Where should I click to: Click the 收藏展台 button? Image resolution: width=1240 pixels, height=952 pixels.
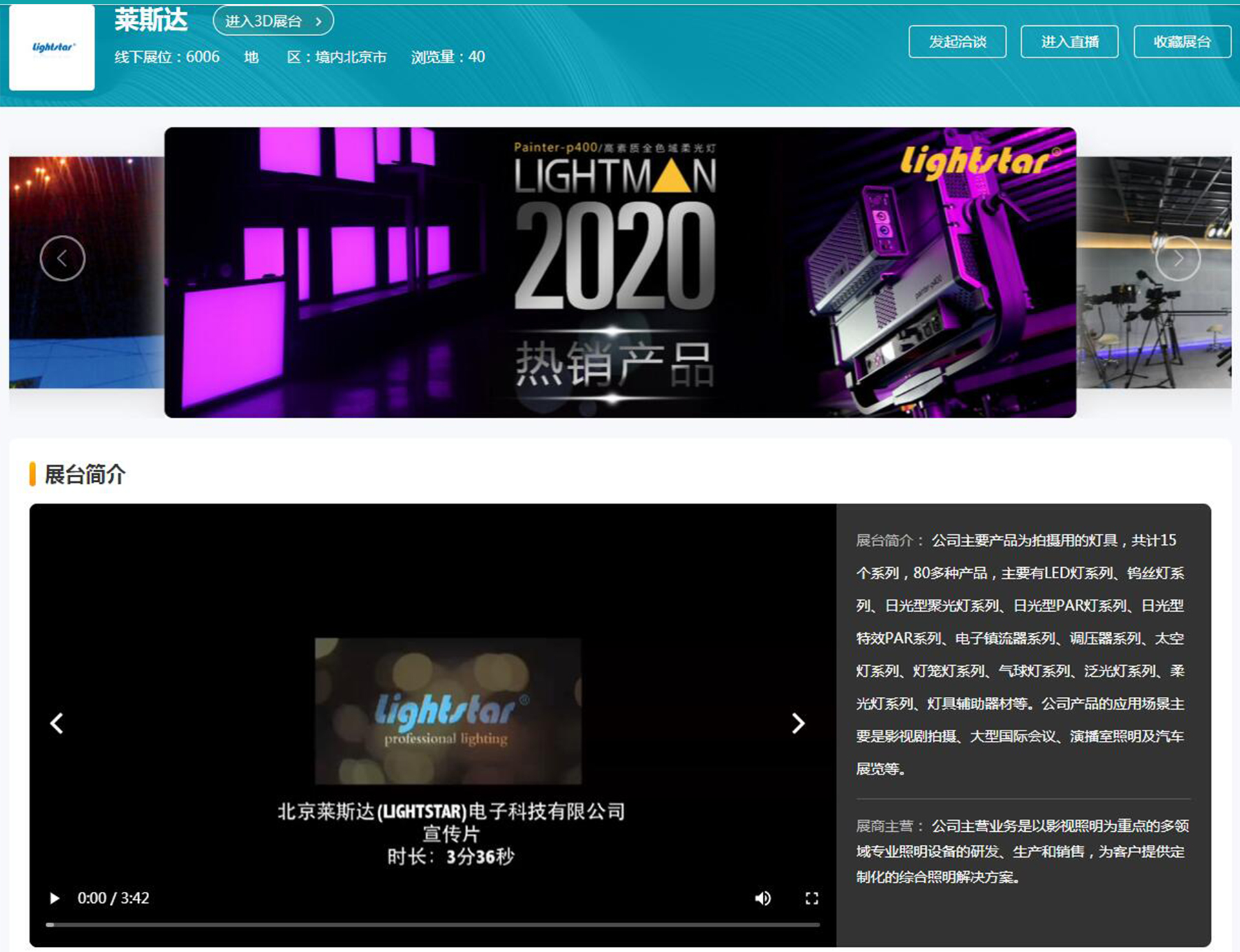point(1182,42)
